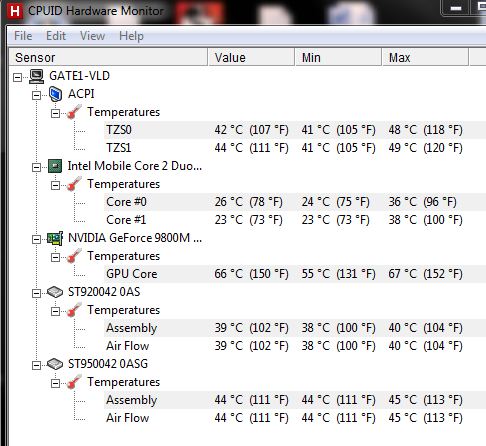Select the GPU Core temperature row
This screenshot has height=446, width=486.
pyautogui.click(x=295, y=274)
